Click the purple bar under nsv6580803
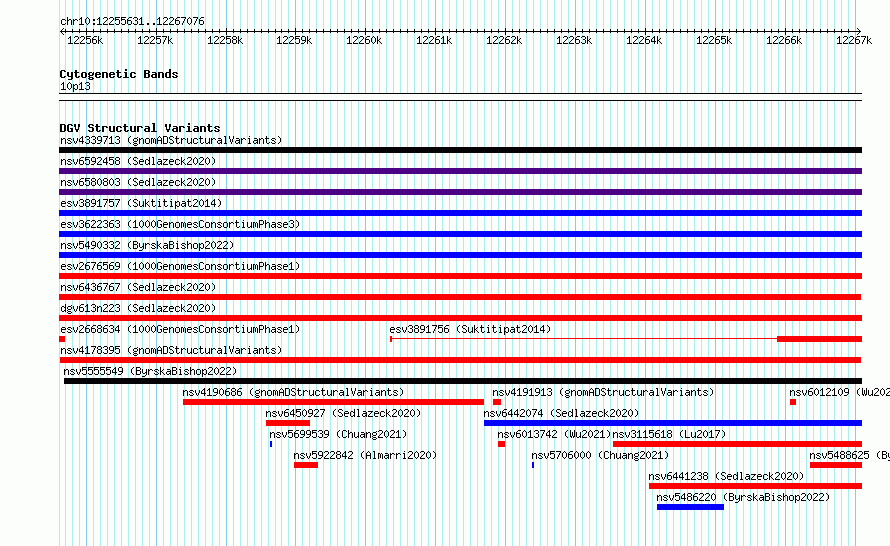This screenshot has height=546, width=890. pyautogui.click(x=460, y=192)
